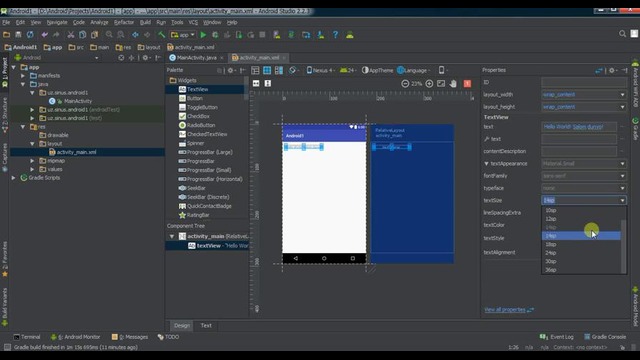
Task: Click the Debug app bug icon
Action: point(215,35)
